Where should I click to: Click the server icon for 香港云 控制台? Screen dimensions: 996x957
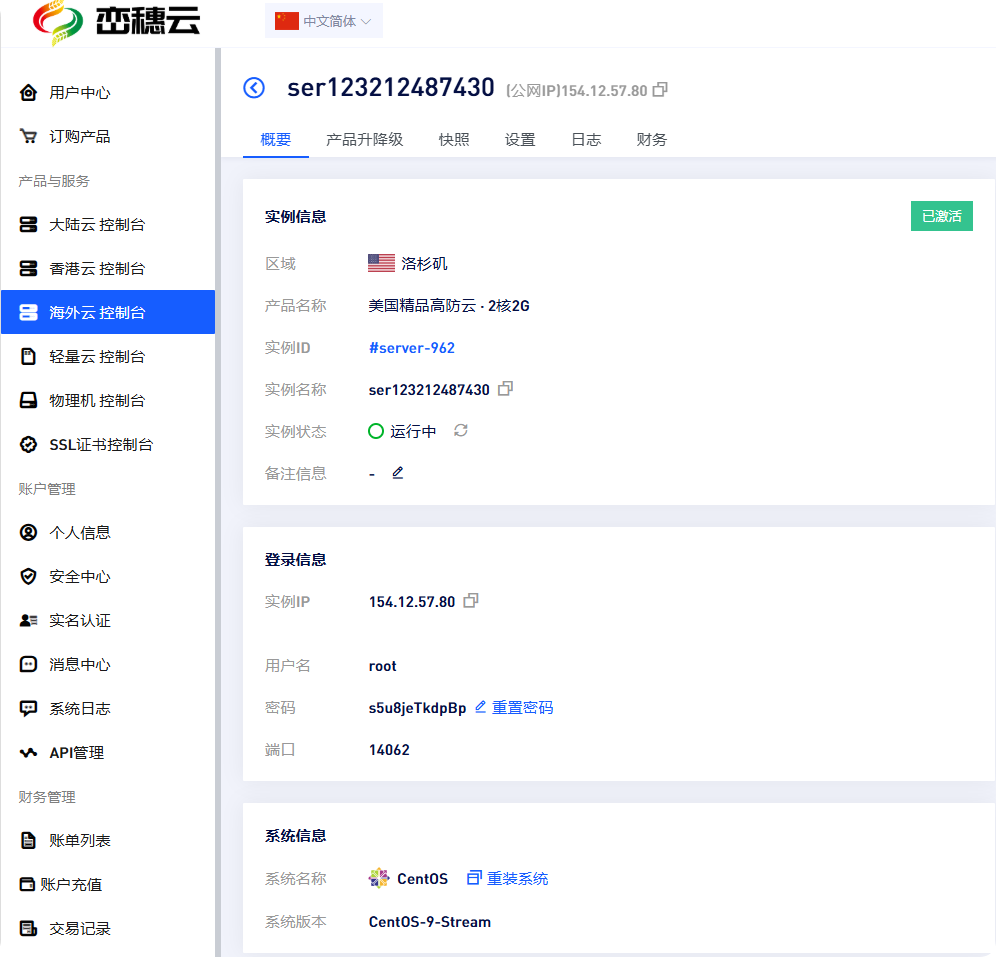(x=28, y=268)
